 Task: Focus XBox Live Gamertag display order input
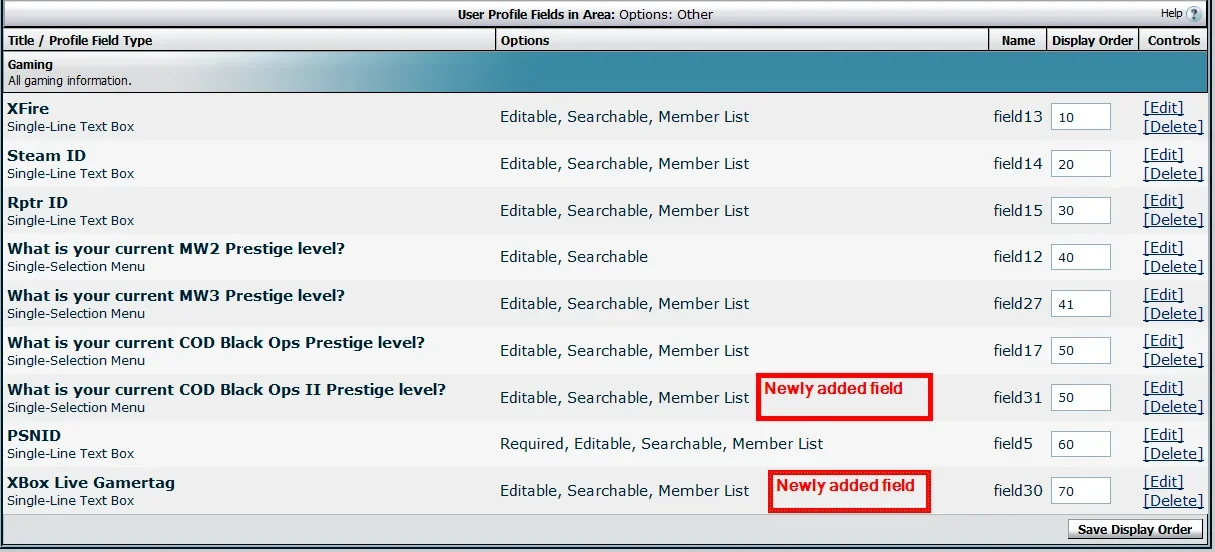pyautogui.click(x=1081, y=491)
